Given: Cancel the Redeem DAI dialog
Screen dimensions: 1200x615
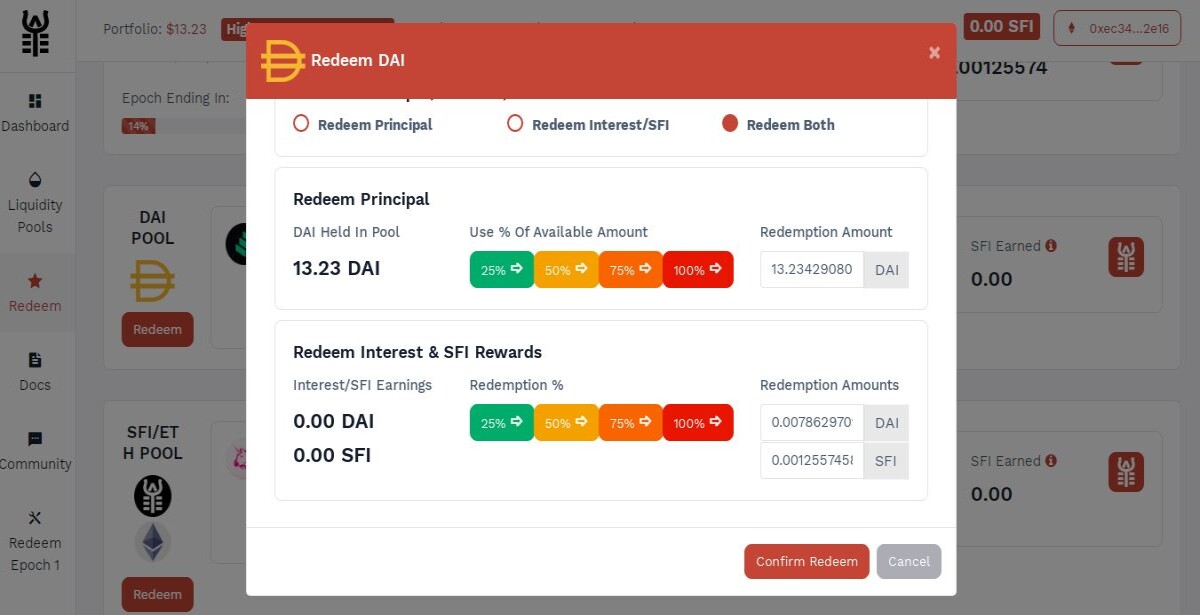Looking at the screenshot, I should [909, 561].
